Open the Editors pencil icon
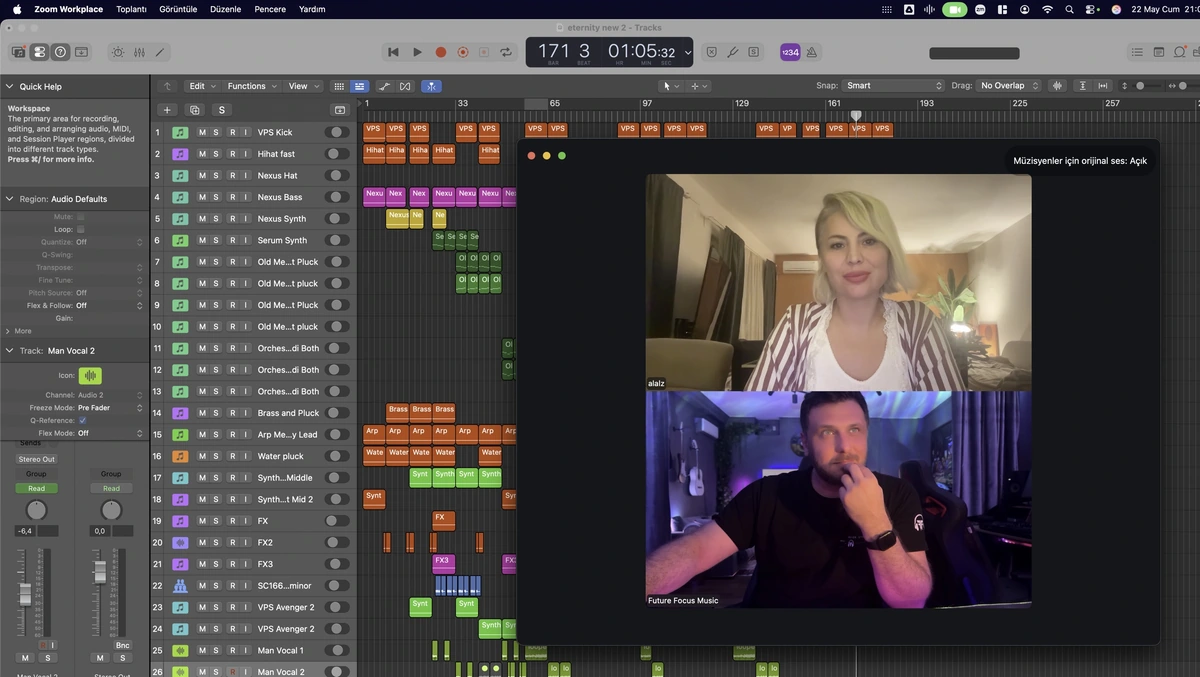 [159, 52]
